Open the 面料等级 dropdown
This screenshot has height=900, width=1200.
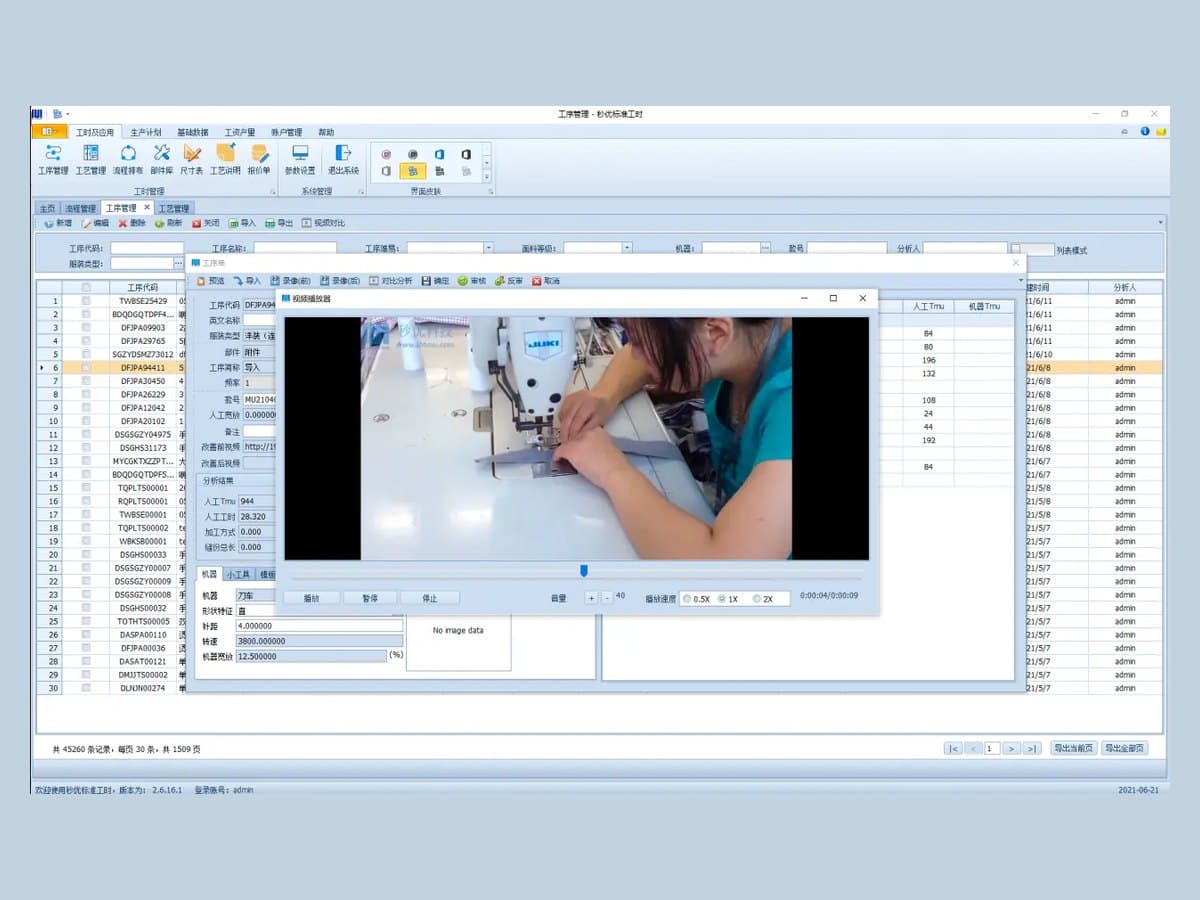627,248
